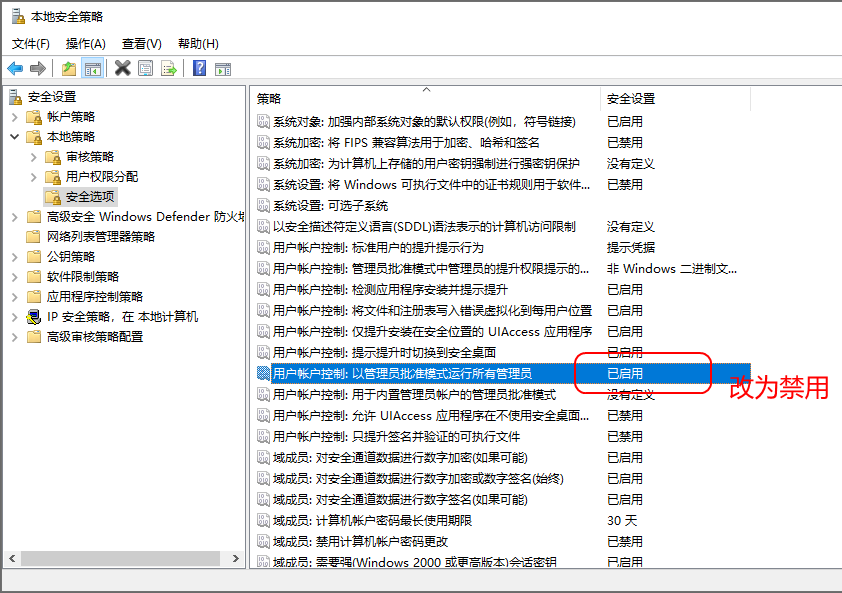Click the Properties toolbar icon
Image resolution: width=842 pixels, height=593 pixels.
[146, 69]
